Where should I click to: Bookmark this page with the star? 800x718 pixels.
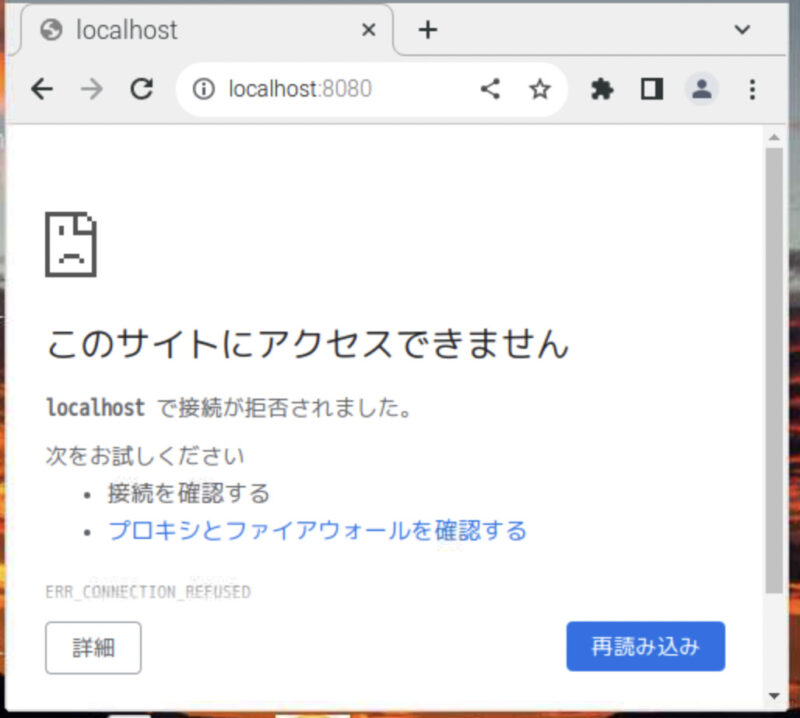540,90
